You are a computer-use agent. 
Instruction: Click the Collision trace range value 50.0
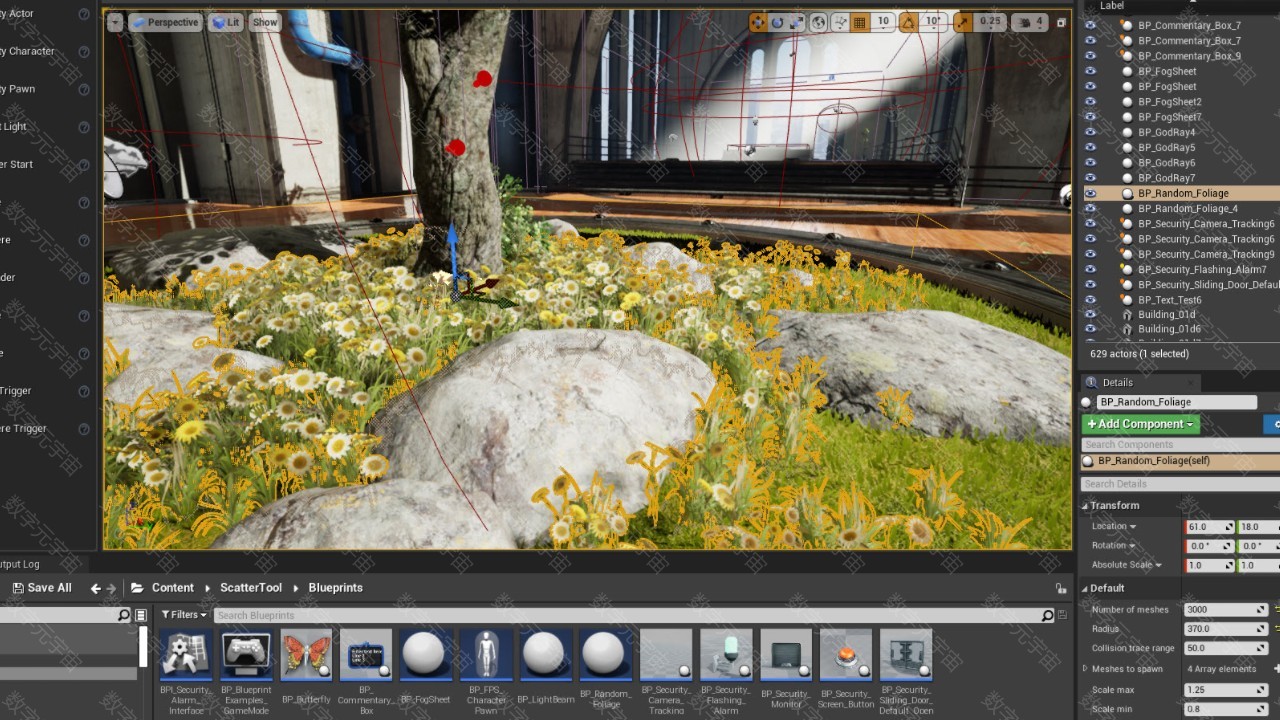pyautogui.click(x=1225, y=648)
